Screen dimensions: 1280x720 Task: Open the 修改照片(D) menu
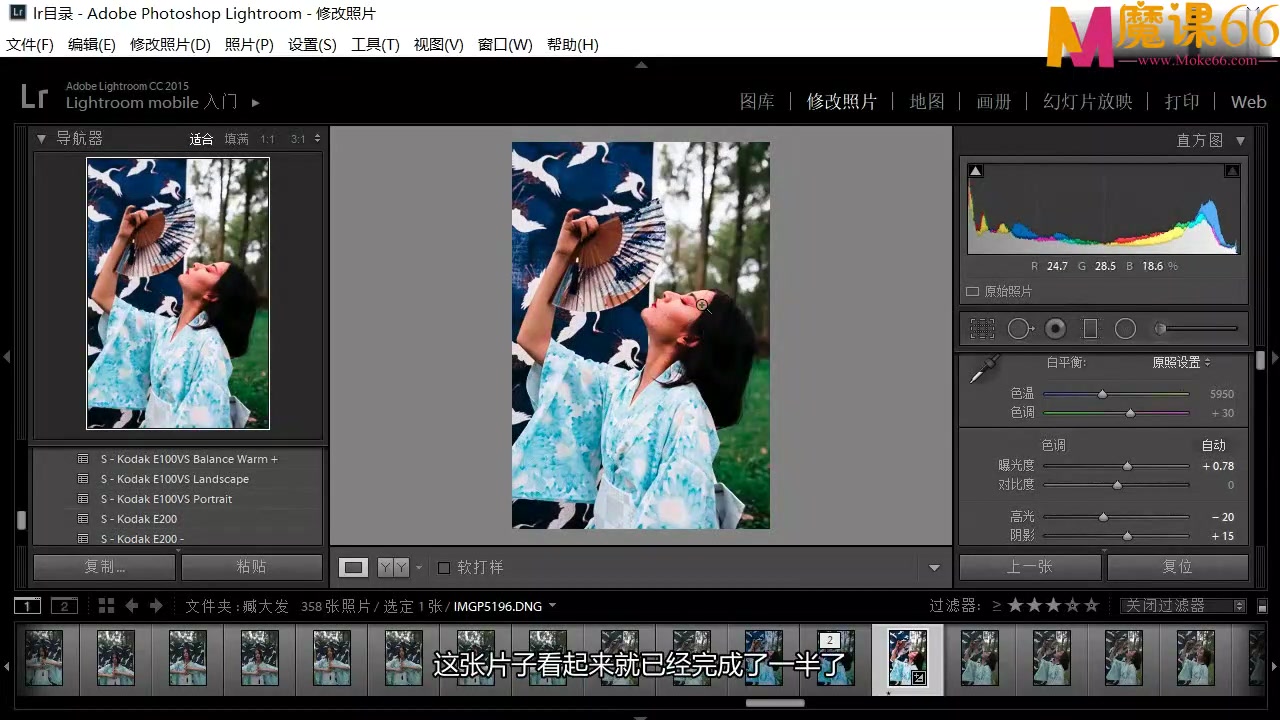[x=169, y=44]
